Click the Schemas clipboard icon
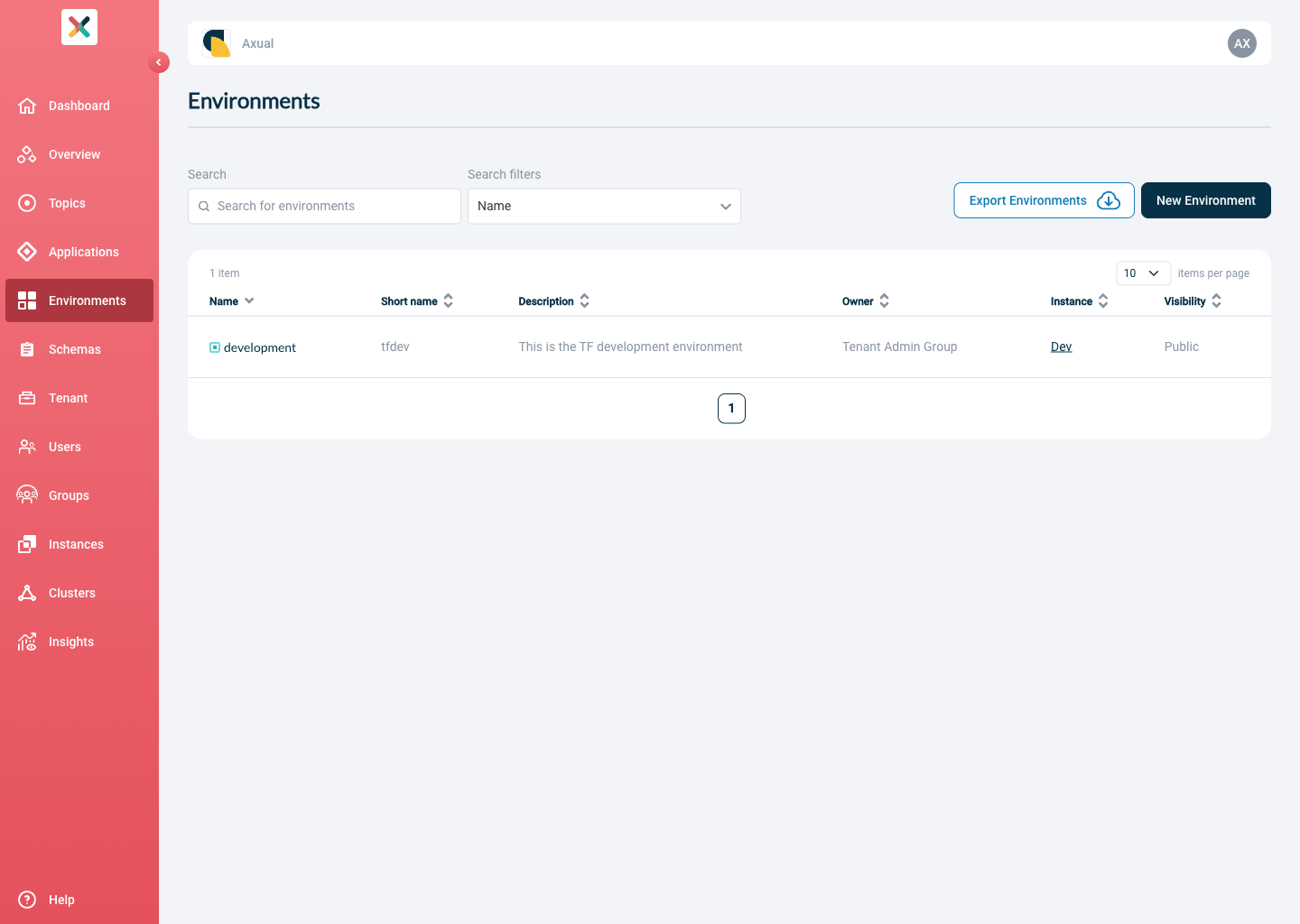 pos(27,349)
